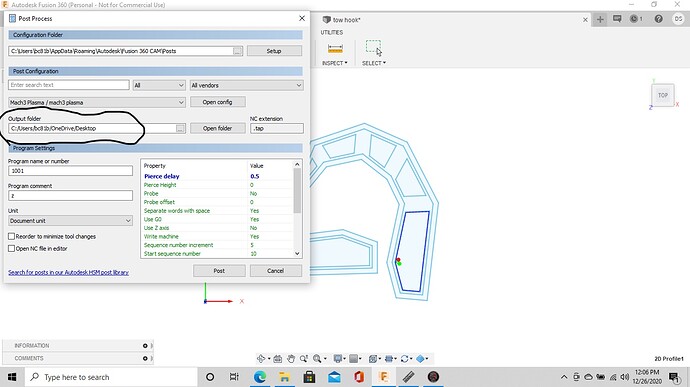Click the Post button

pyautogui.click(x=219, y=271)
